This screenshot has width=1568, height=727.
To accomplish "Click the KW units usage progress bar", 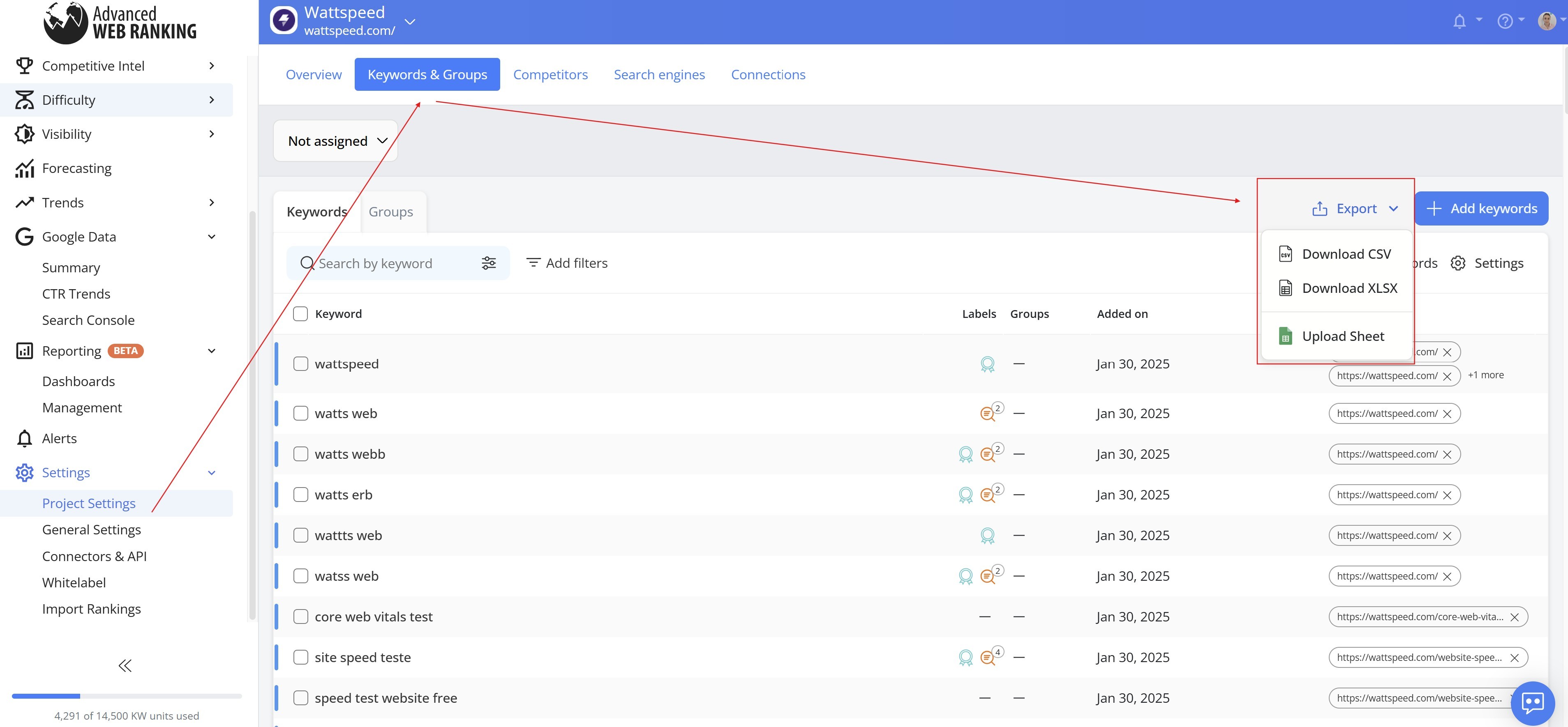I will point(127,696).
